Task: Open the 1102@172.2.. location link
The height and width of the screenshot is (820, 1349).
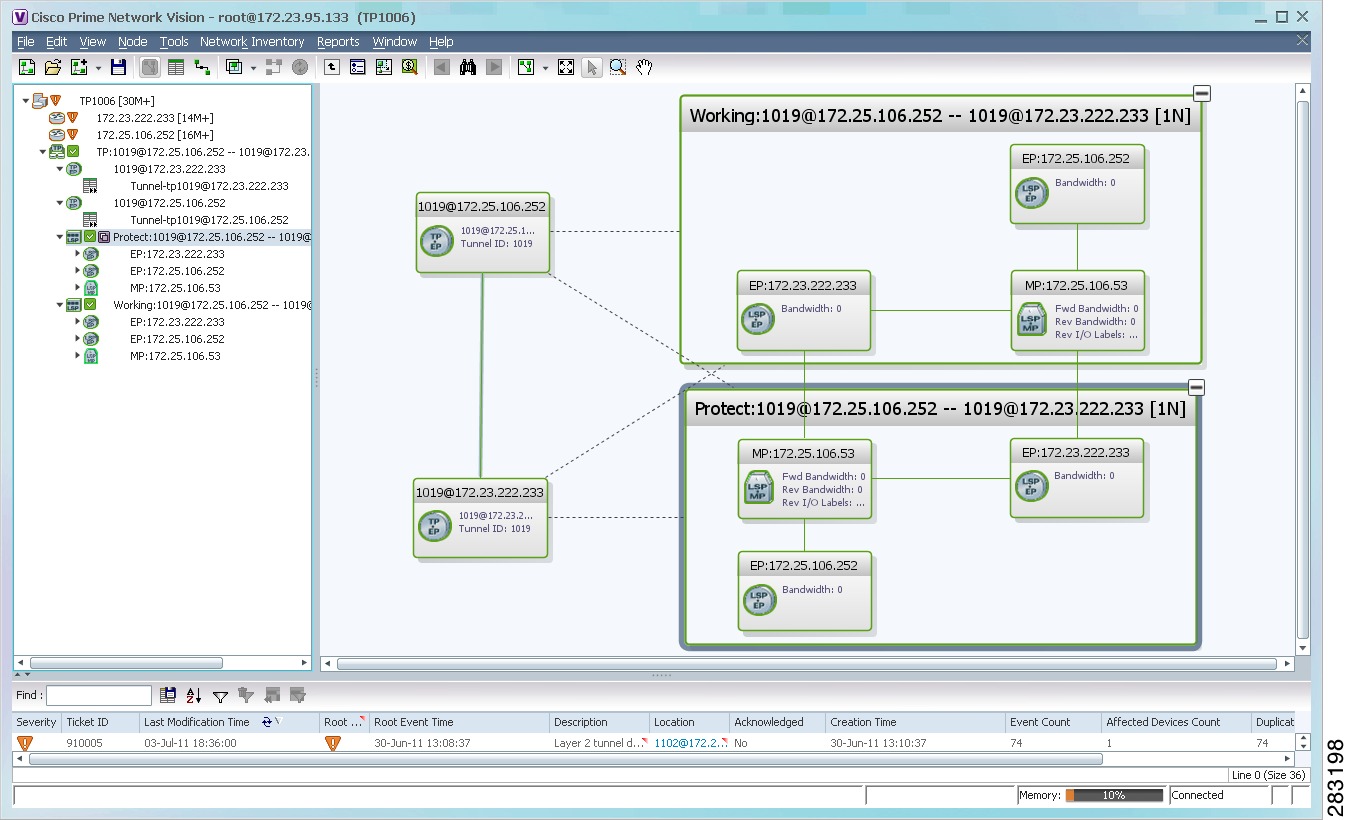Action: pyautogui.click(x=687, y=743)
